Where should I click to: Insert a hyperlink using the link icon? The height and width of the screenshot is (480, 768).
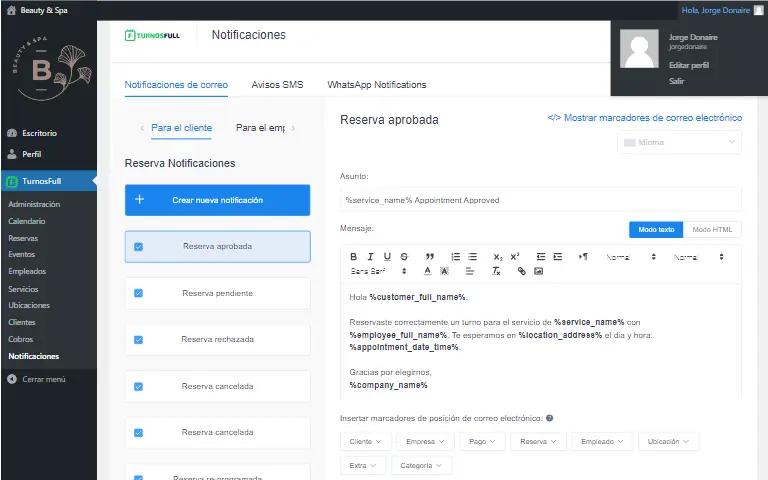521,271
